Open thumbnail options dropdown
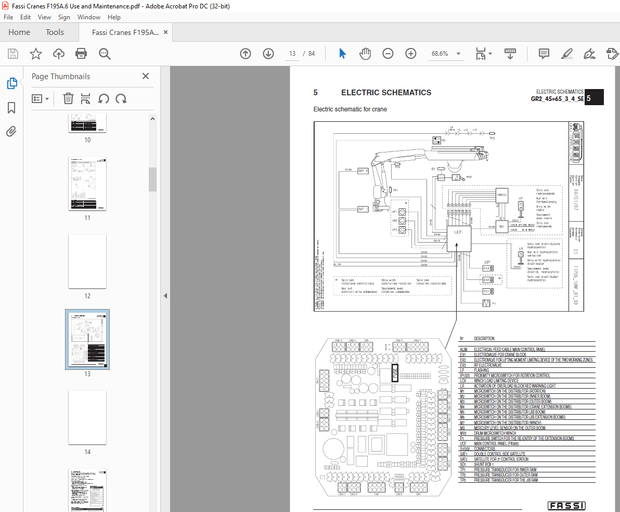Viewport: 620px width, 512px height. click(x=40, y=98)
